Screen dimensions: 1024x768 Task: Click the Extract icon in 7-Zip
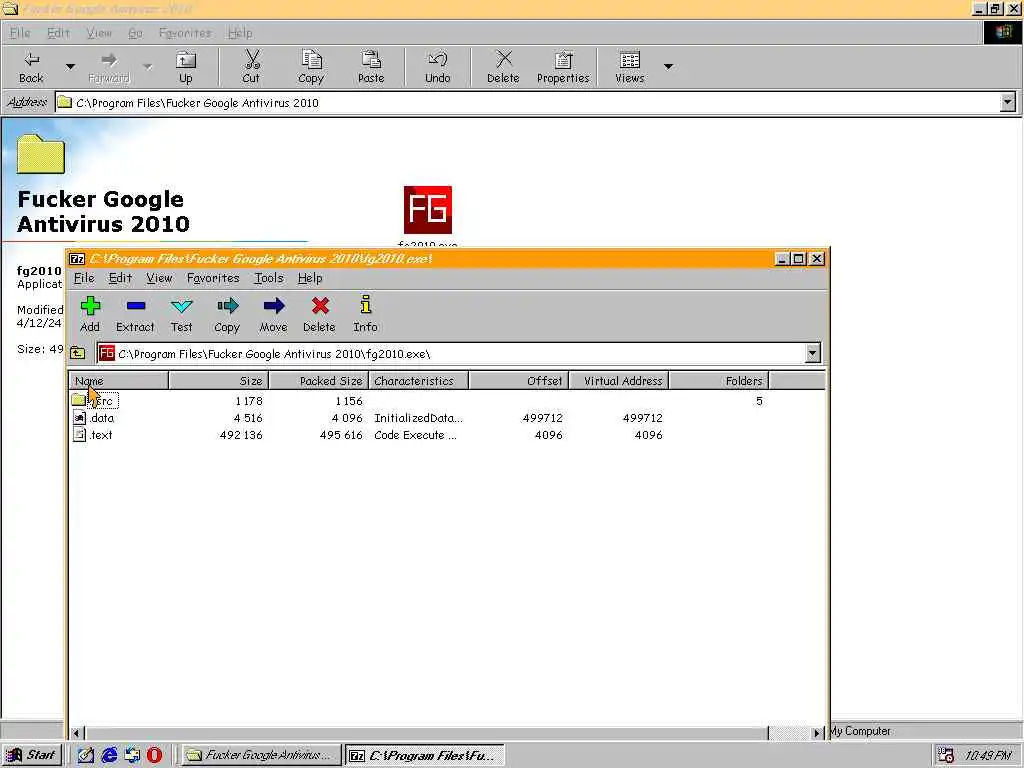point(135,314)
